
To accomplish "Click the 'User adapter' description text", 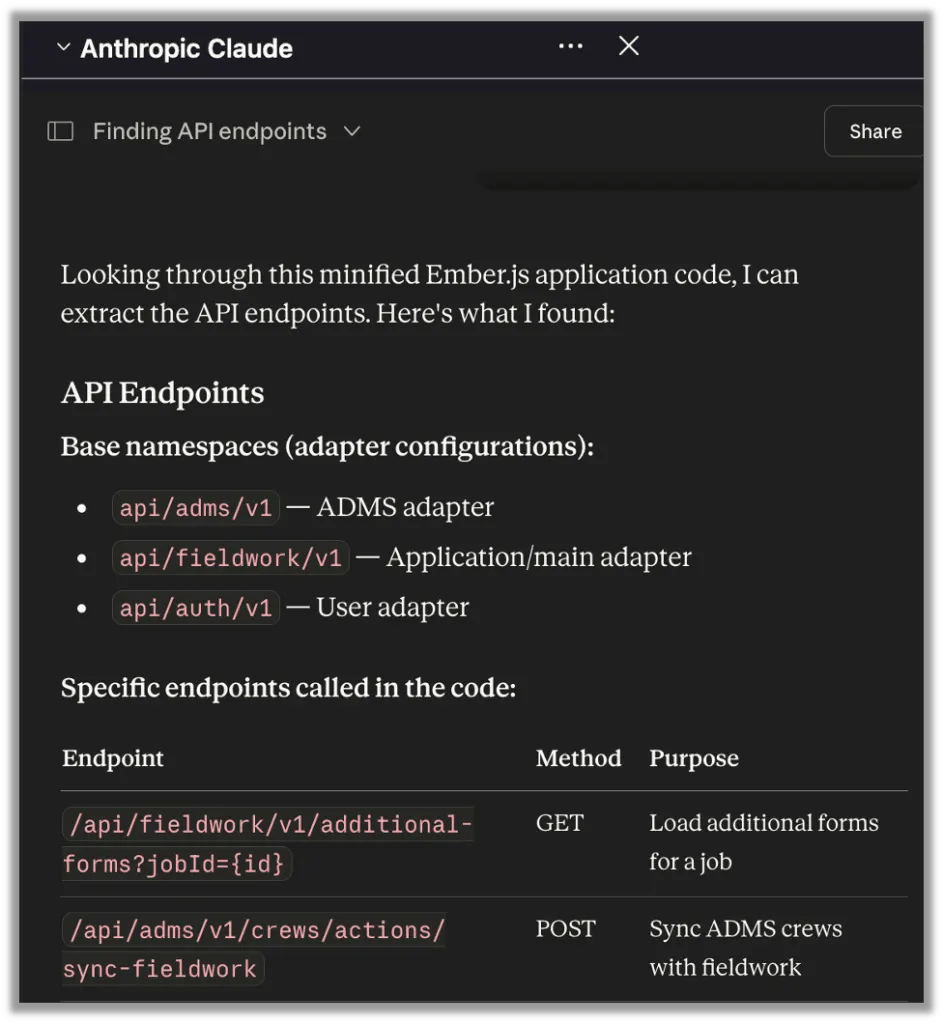I will click(392, 608).
